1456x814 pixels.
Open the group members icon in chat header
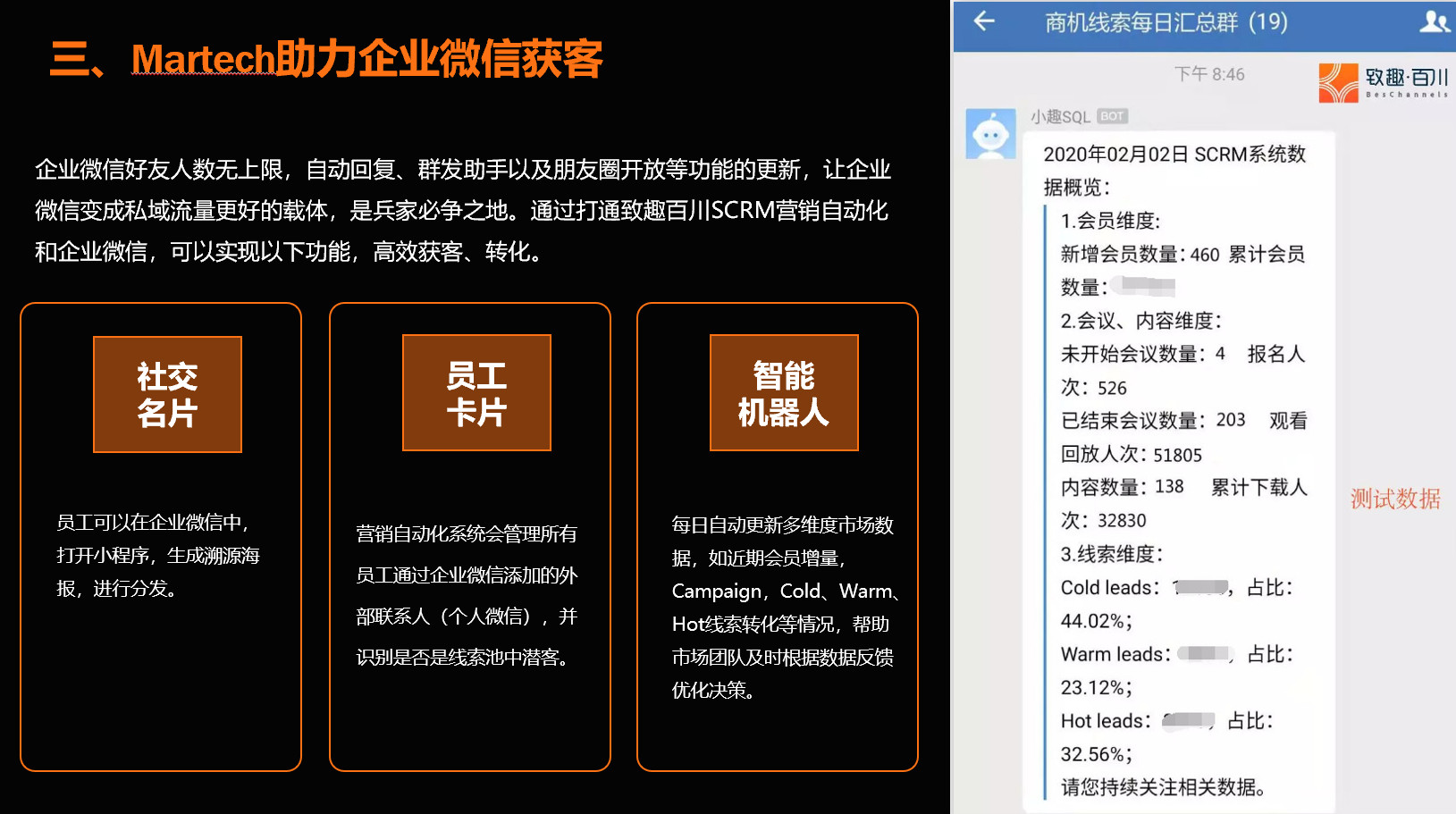point(1435,21)
